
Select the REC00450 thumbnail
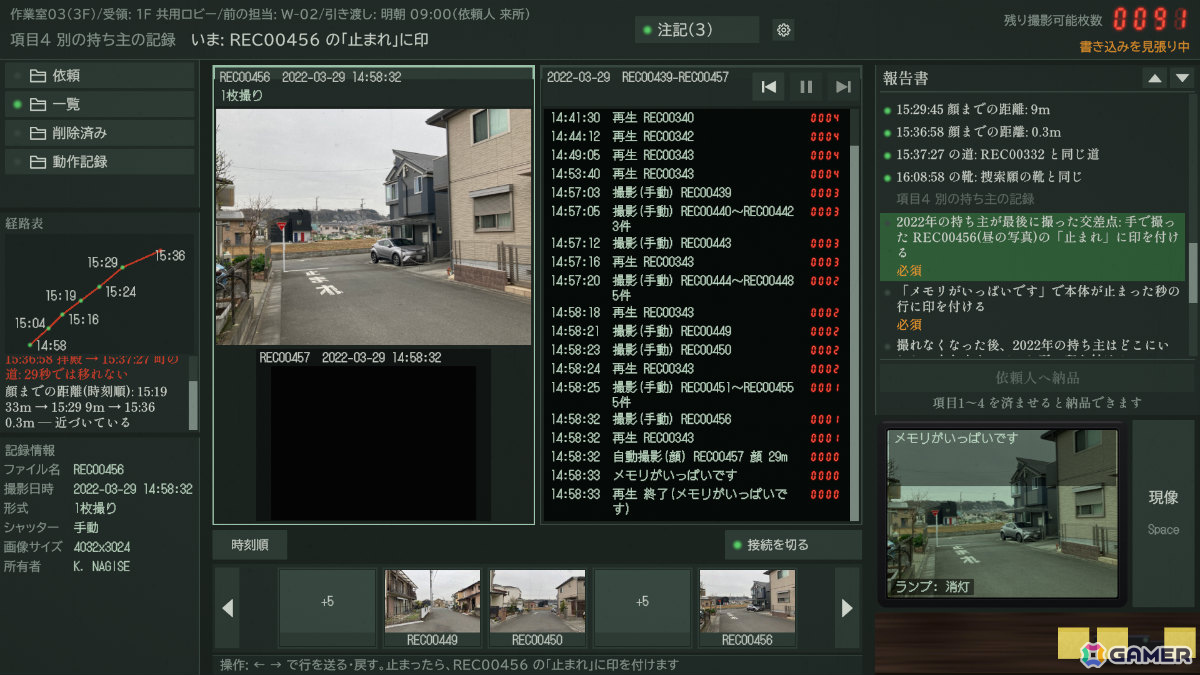pyautogui.click(x=538, y=609)
